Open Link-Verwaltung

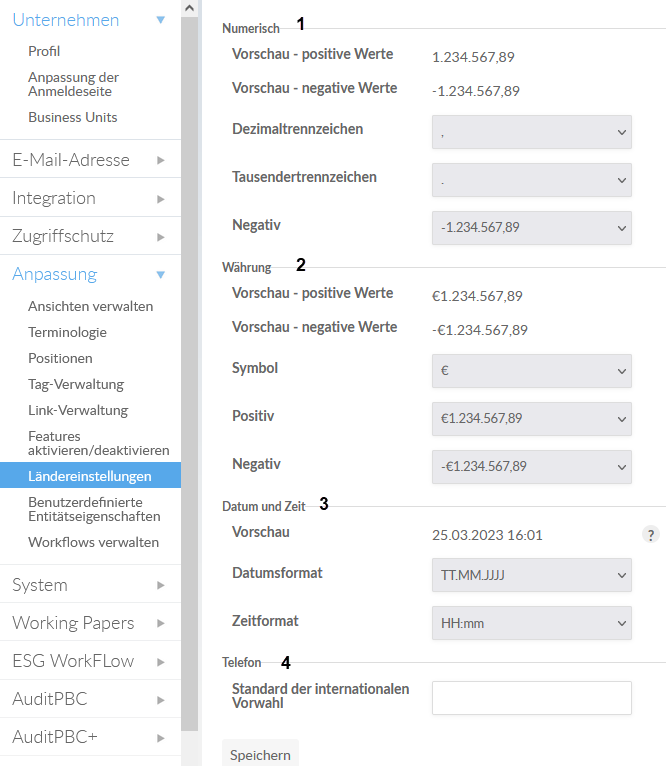pos(78,410)
